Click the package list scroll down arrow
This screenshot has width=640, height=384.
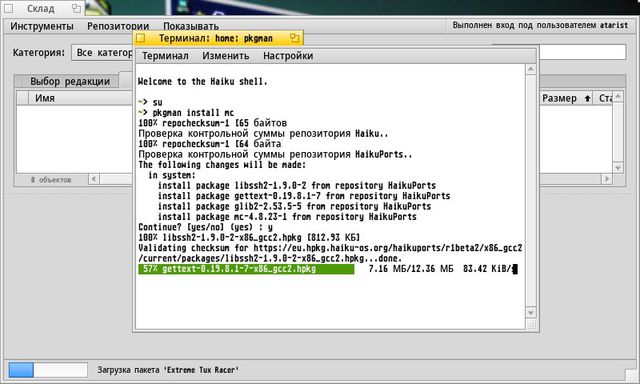pyautogui.click(x=618, y=168)
